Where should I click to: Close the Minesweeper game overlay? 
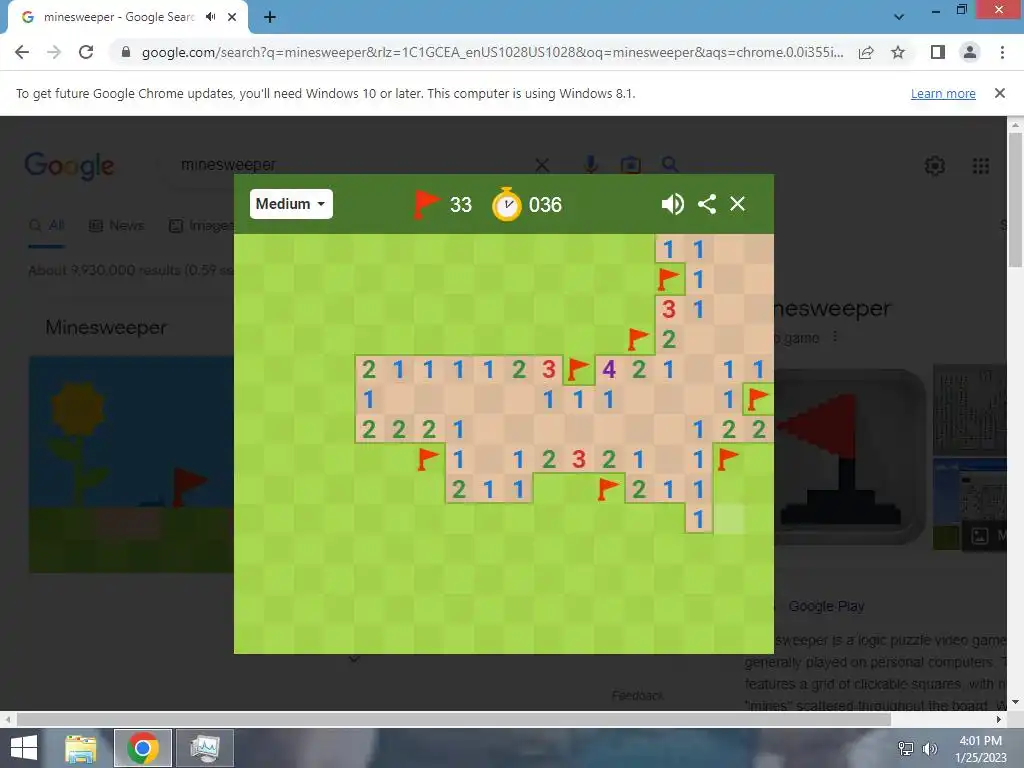point(737,204)
